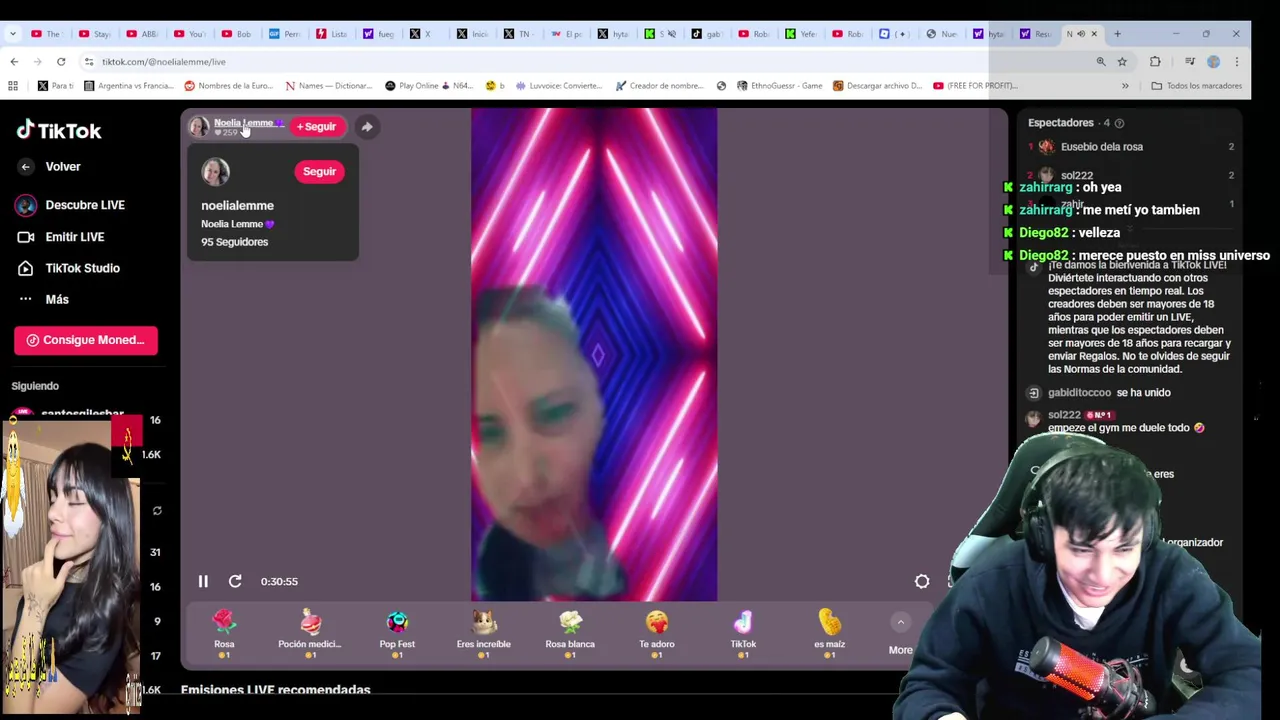Bookmark this page with star icon
1280x720 pixels.
1122,61
